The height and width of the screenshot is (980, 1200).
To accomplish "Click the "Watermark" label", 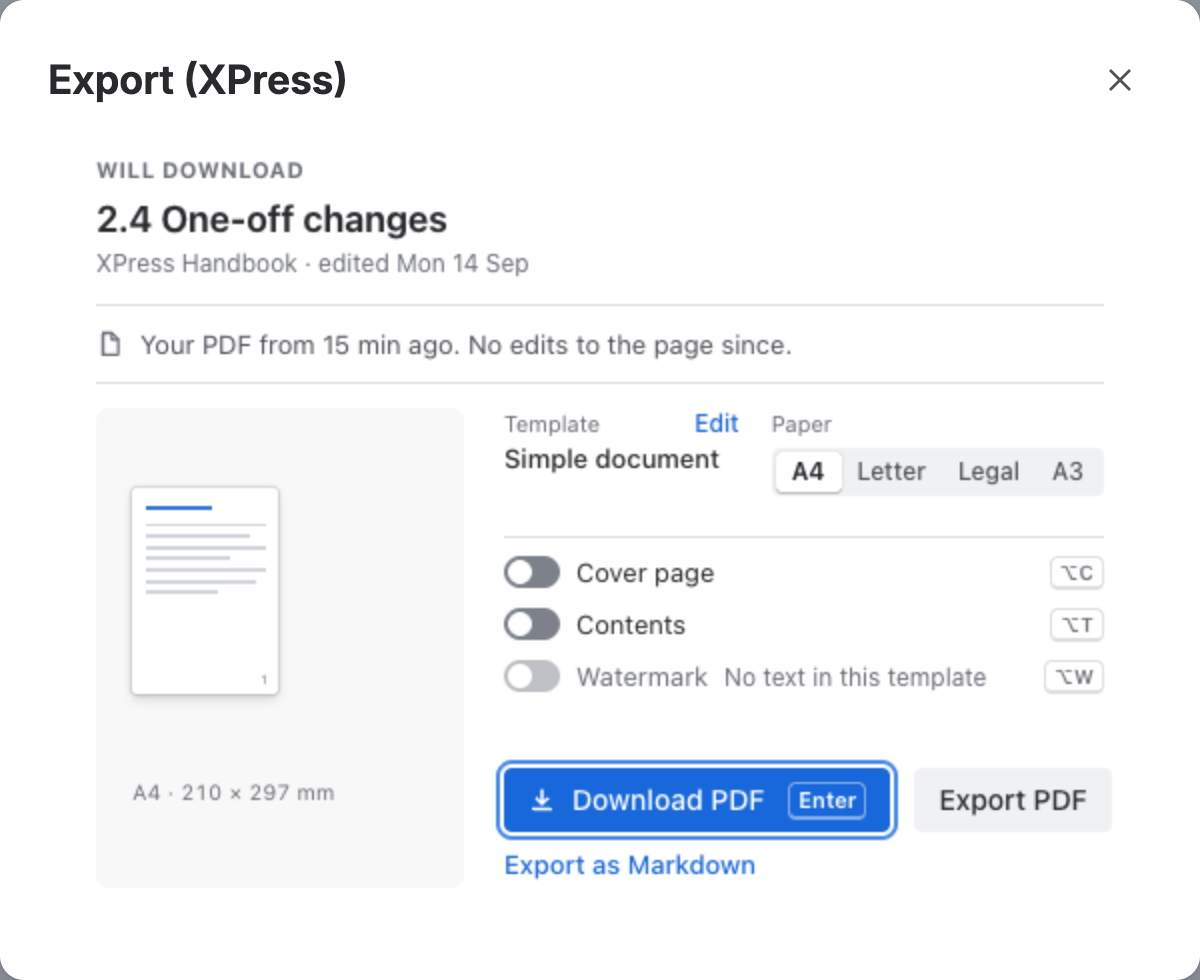I will click(x=642, y=677).
